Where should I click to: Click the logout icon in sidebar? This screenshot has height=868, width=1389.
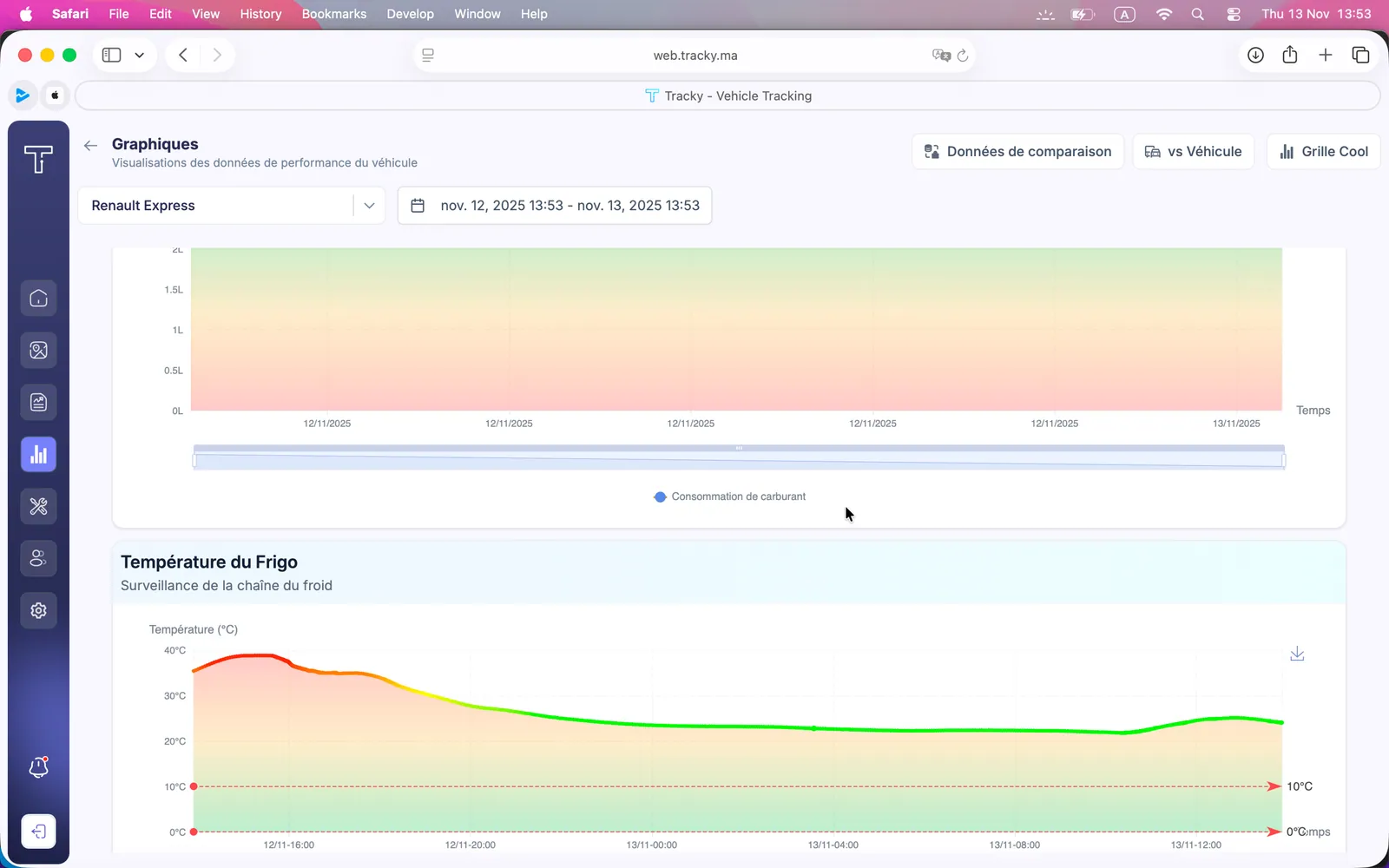click(38, 832)
